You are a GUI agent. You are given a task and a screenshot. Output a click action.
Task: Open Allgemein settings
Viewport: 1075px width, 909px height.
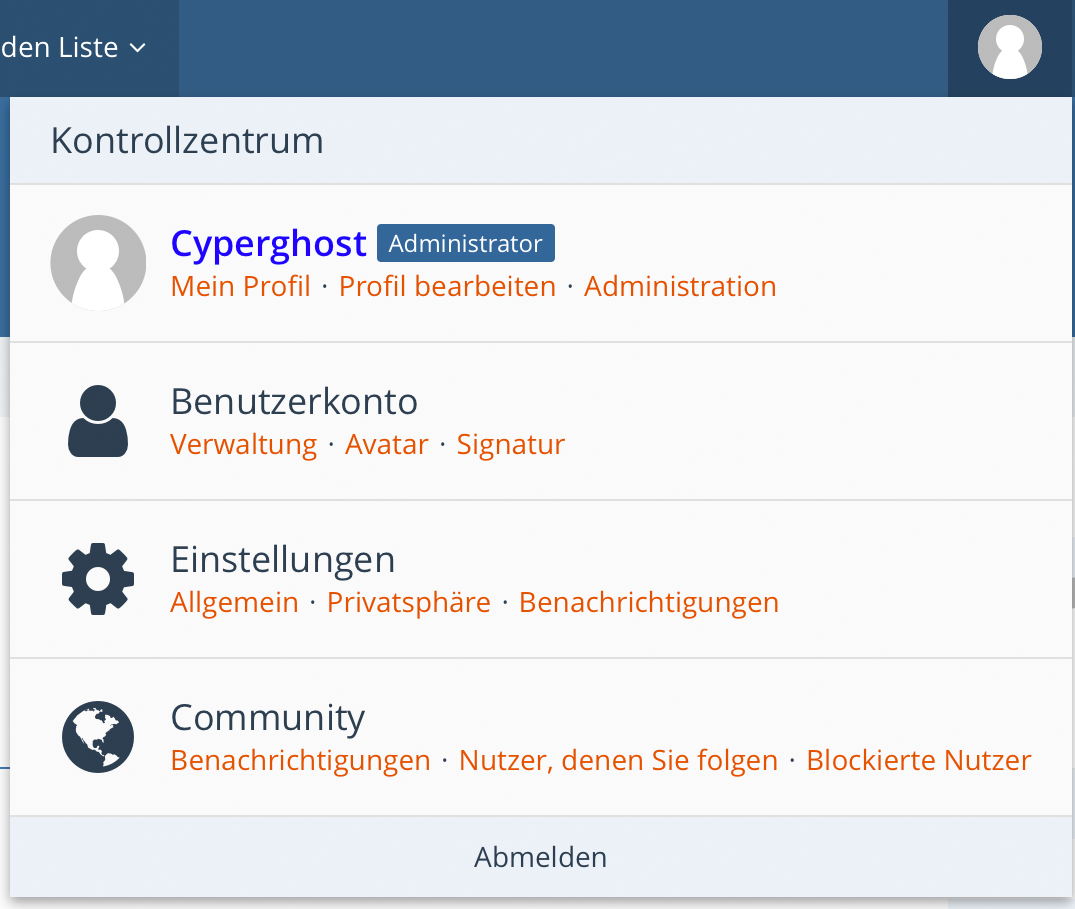235,603
